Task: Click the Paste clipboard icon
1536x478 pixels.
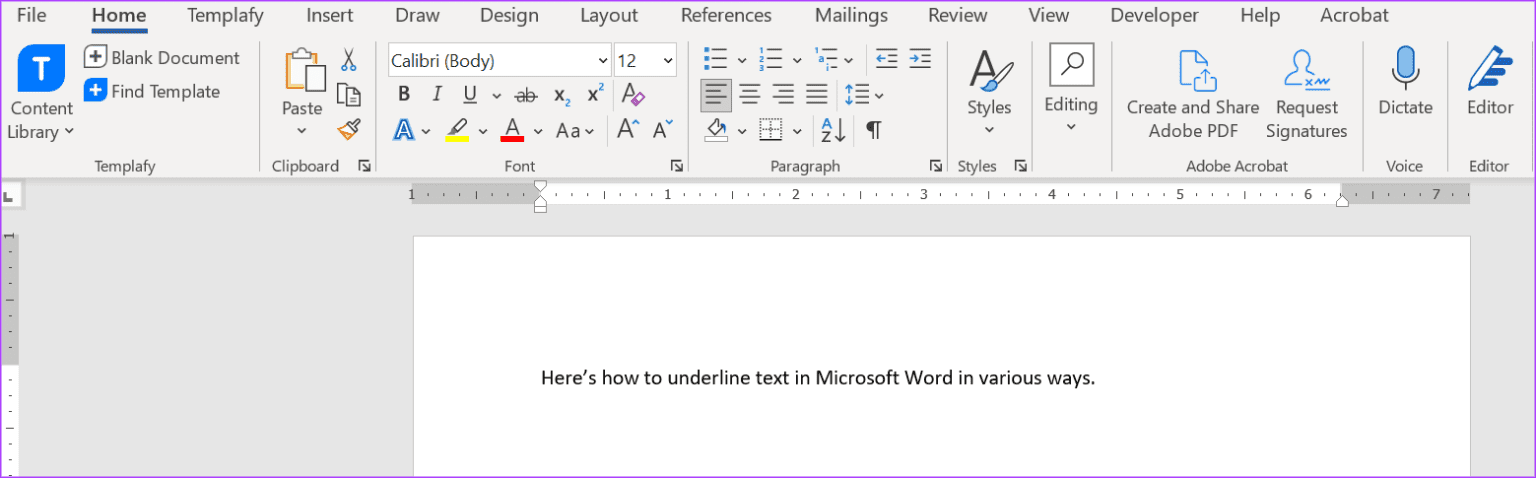Action: (304, 70)
